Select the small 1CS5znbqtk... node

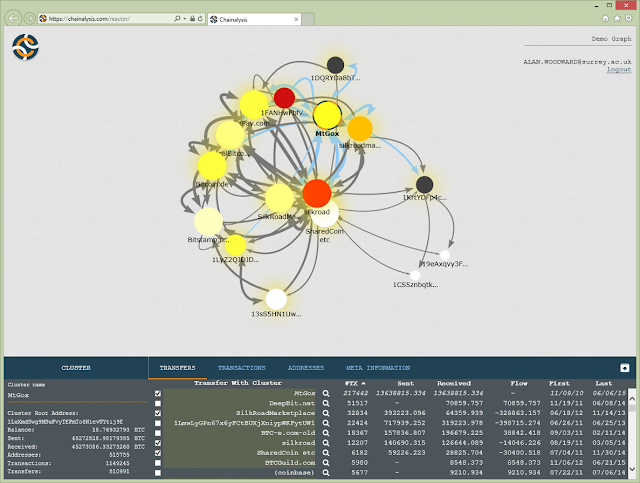[415, 275]
